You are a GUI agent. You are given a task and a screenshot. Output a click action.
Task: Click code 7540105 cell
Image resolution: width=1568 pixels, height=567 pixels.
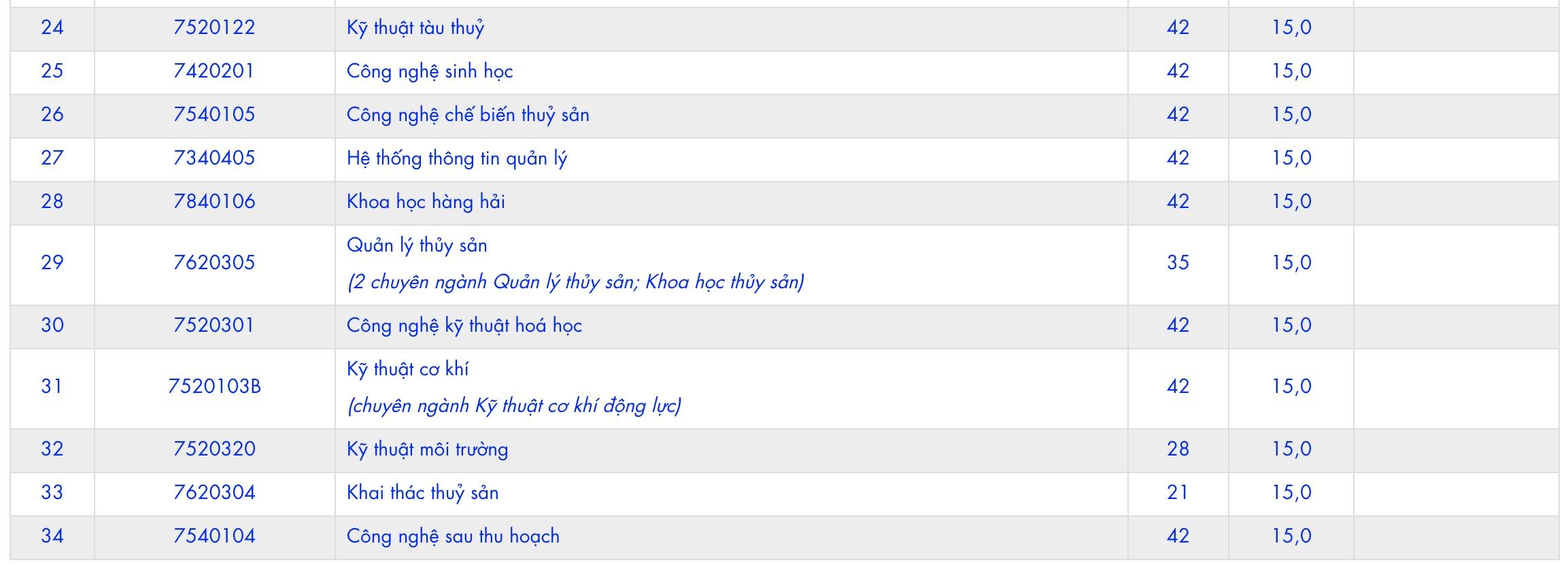(x=214, y=115)
